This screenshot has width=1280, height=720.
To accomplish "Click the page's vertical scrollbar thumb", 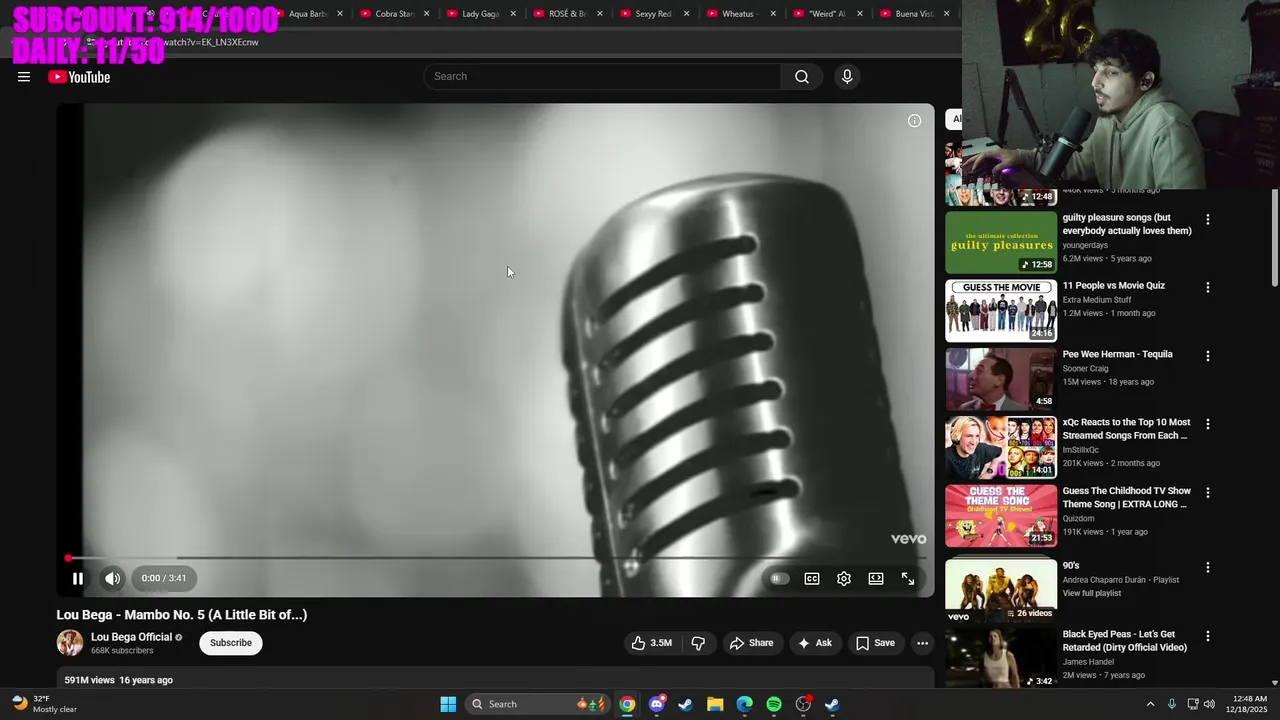I will (1275, 237).
